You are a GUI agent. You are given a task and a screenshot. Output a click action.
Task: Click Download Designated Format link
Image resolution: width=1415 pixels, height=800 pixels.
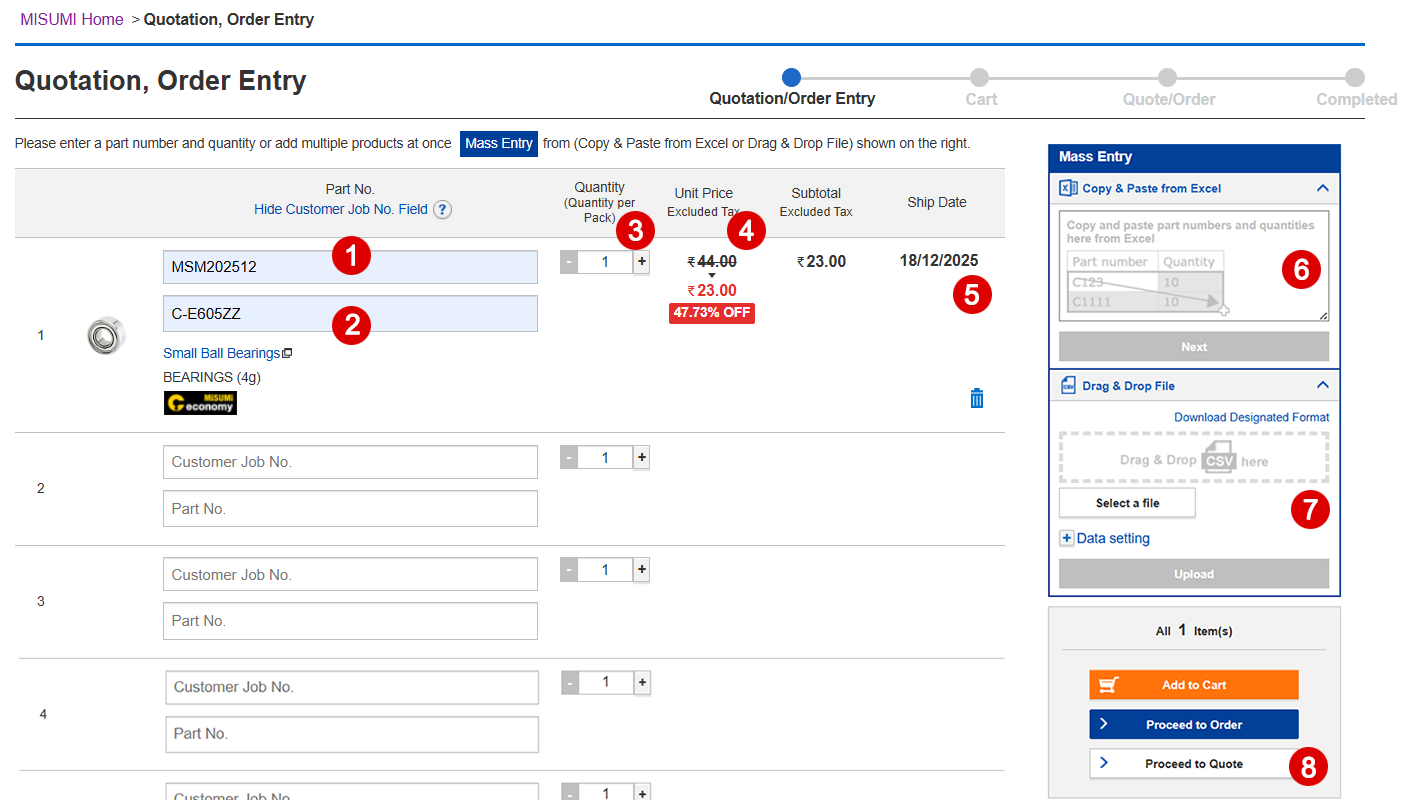point(1251,417)
